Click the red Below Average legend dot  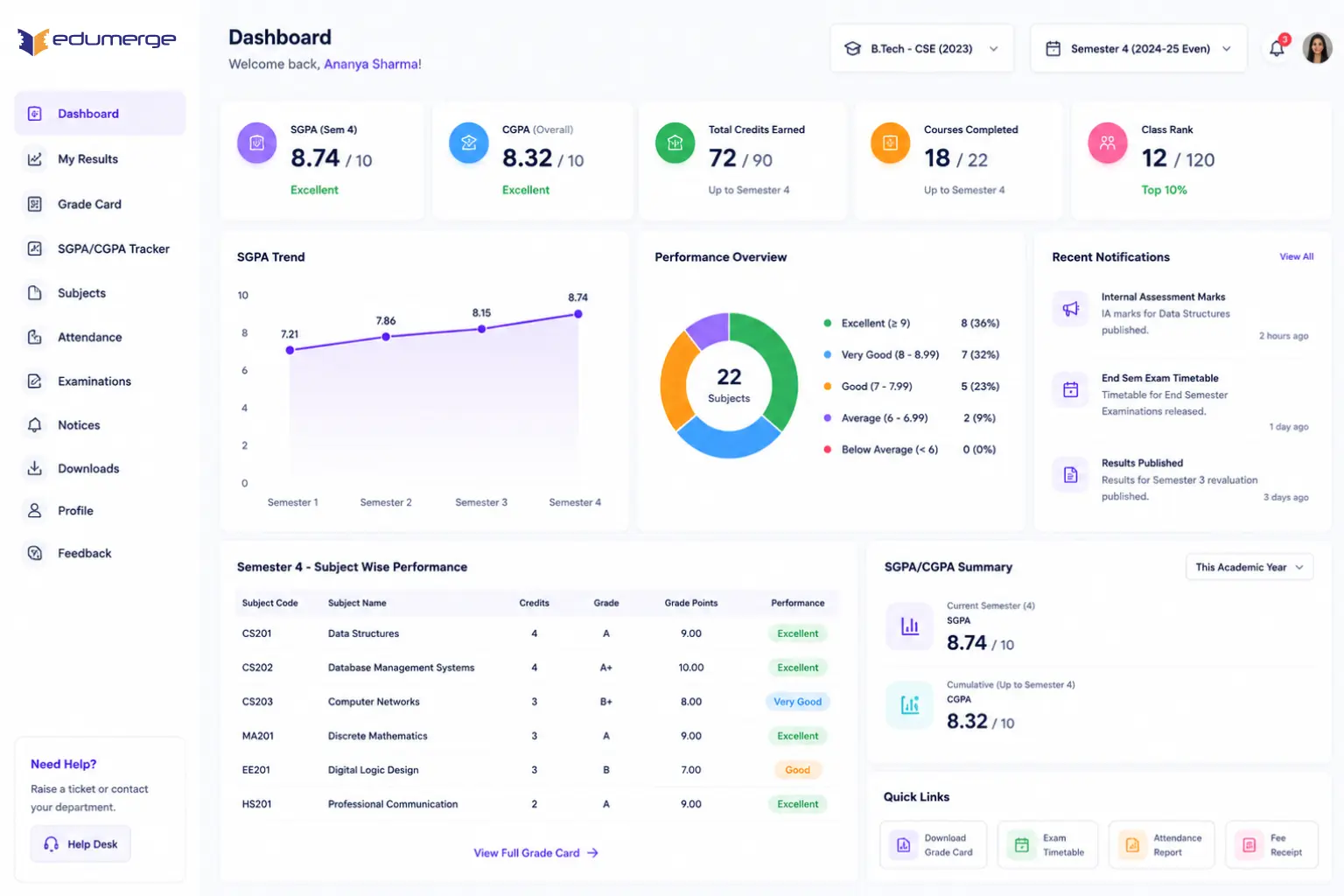click(x=828, y=449)
